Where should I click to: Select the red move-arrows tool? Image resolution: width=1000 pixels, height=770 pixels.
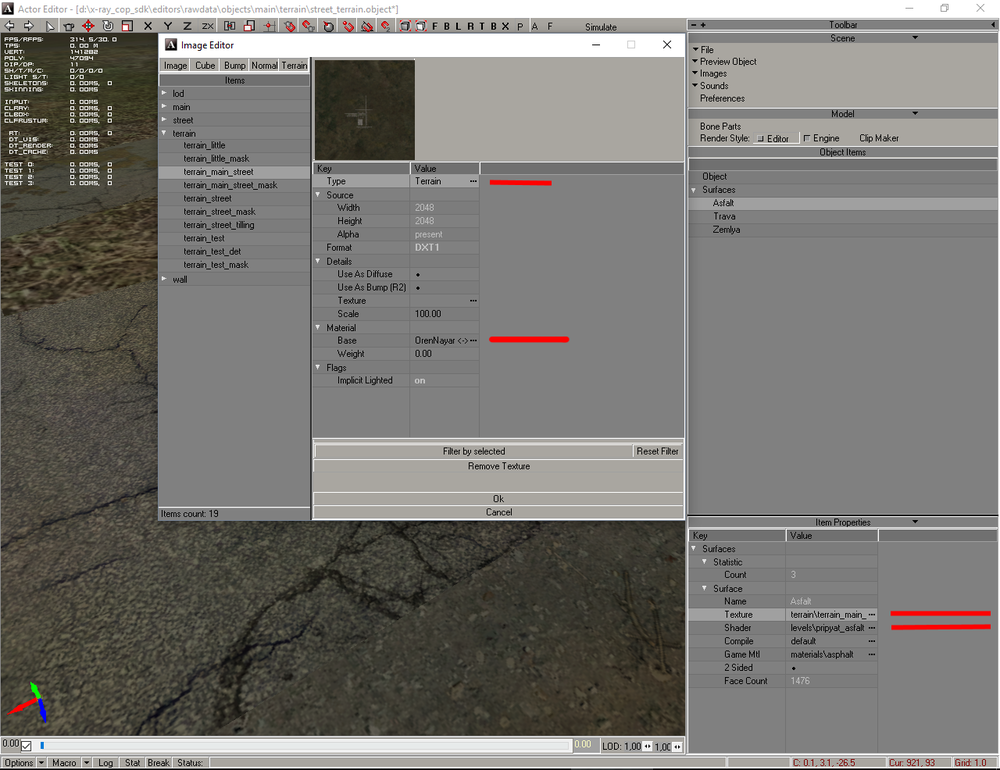tap(88, 26)
